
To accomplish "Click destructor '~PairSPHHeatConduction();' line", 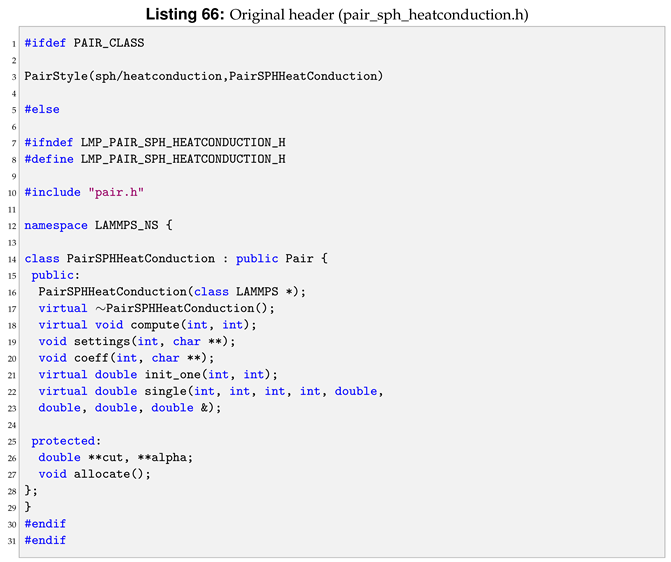I will click(157, 308).
